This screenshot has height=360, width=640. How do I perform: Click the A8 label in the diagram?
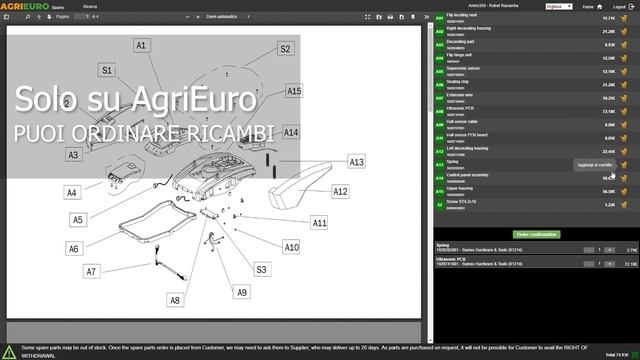[175, 300]
